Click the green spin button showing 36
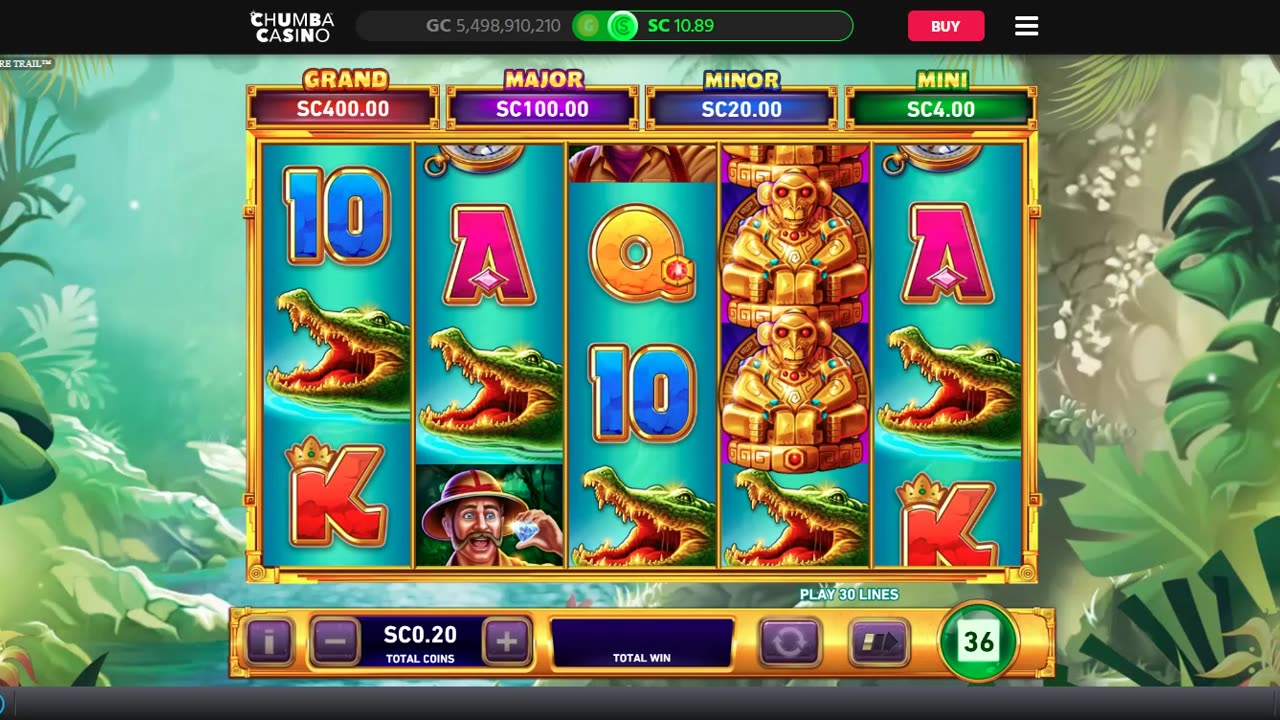The height and width of the screenshot is (720, 1280). [x=978, y=641]
